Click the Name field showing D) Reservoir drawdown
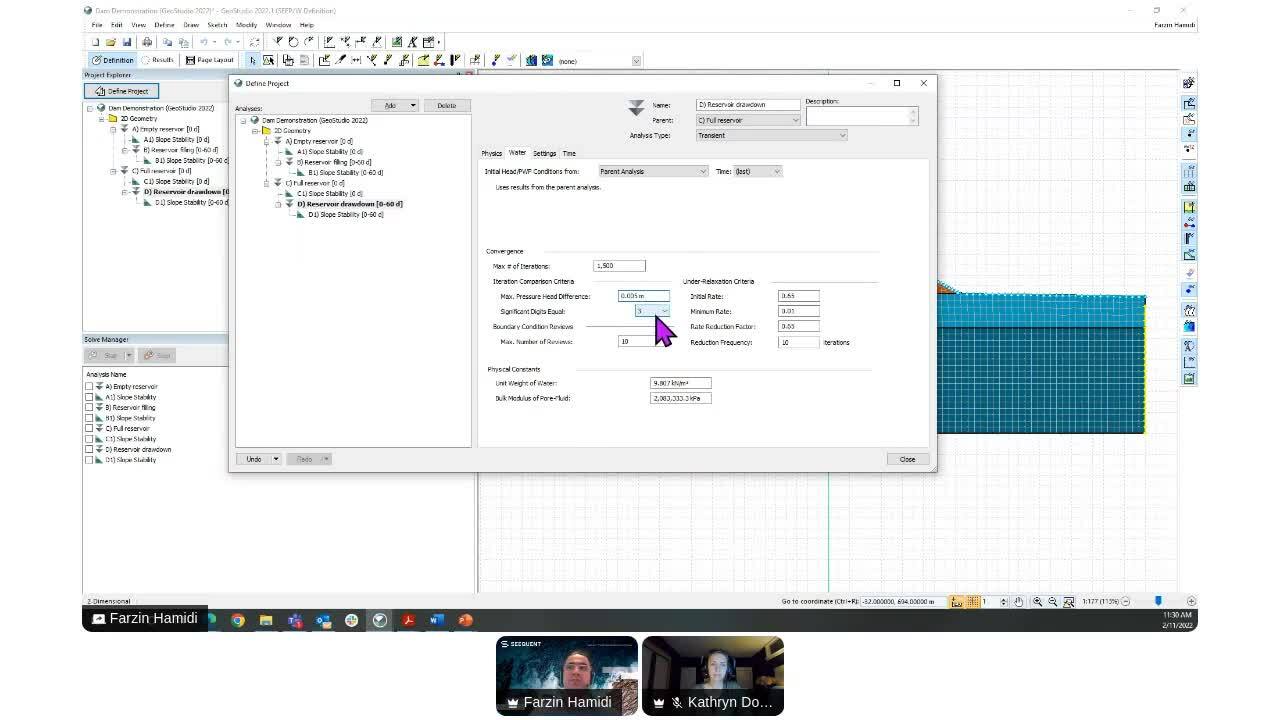This screenshot has height=720, width=1280. pos(748,105)
